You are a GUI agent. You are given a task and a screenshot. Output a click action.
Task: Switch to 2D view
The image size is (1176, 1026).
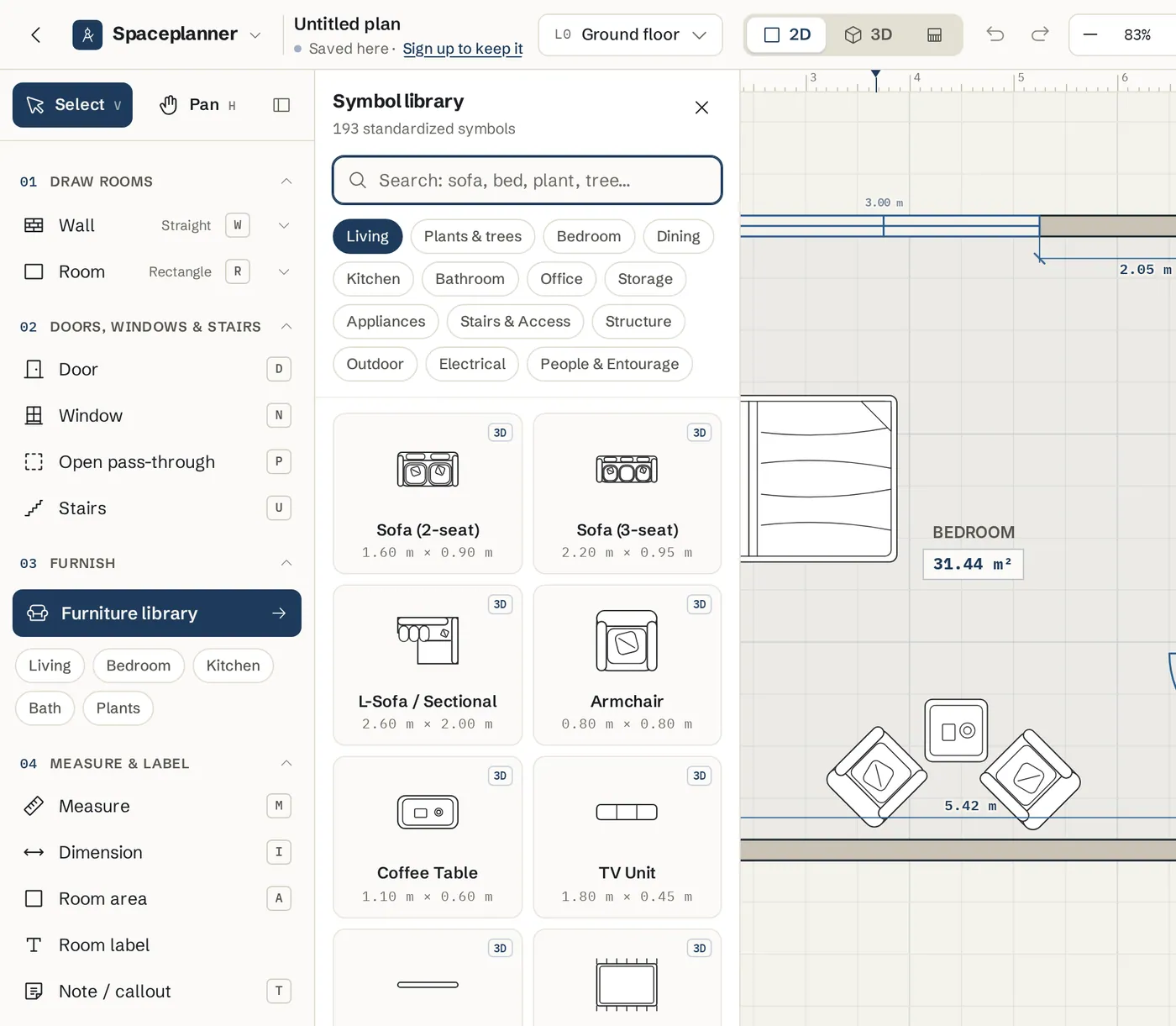787,34
